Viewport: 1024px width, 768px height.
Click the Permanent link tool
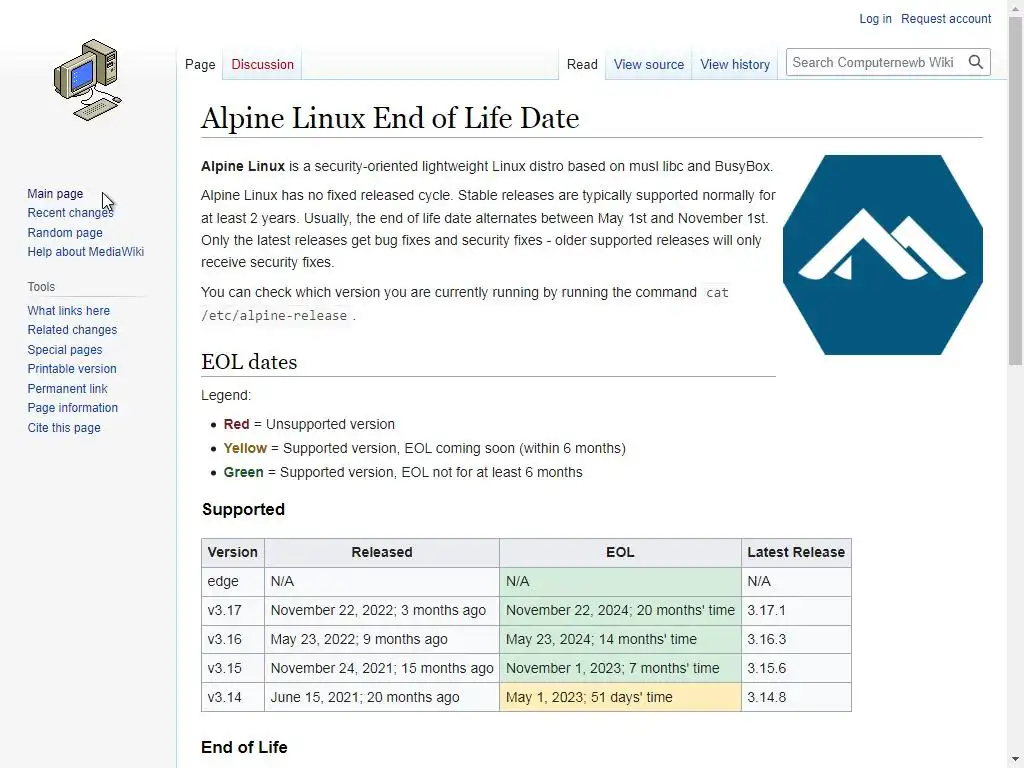(67, 389)
